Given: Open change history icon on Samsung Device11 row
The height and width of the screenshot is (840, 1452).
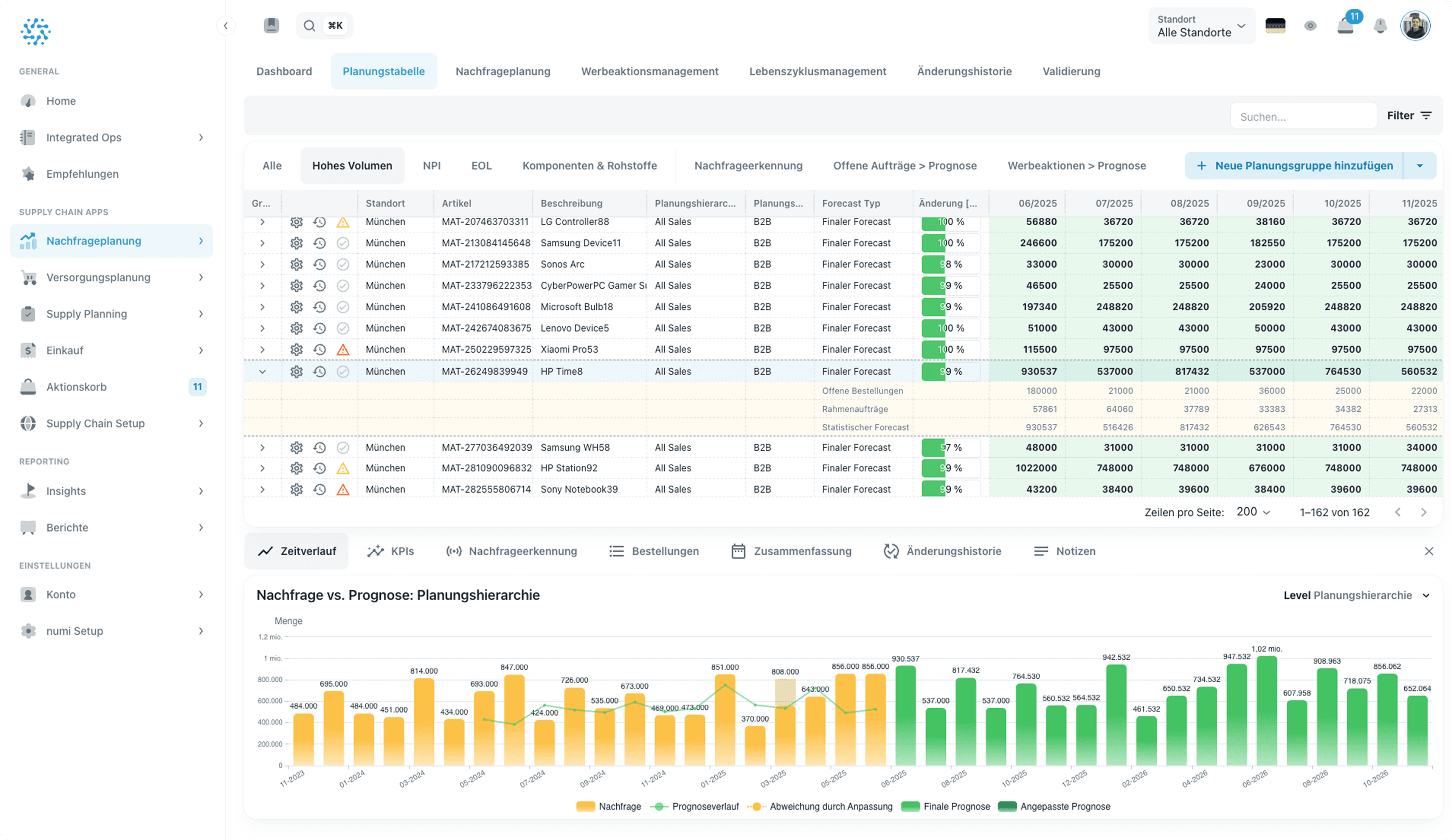Looking at the screenshot, I should coord(320,243).
